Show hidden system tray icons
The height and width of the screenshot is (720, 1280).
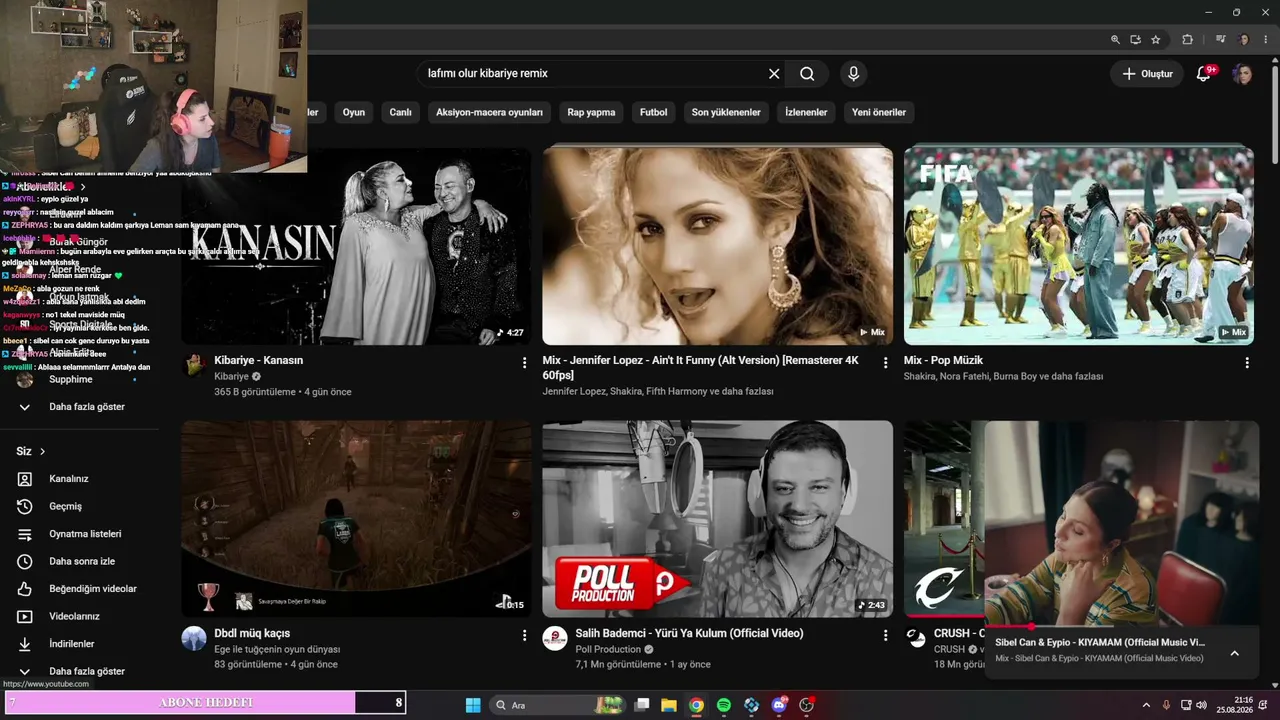coord(1146,705)
